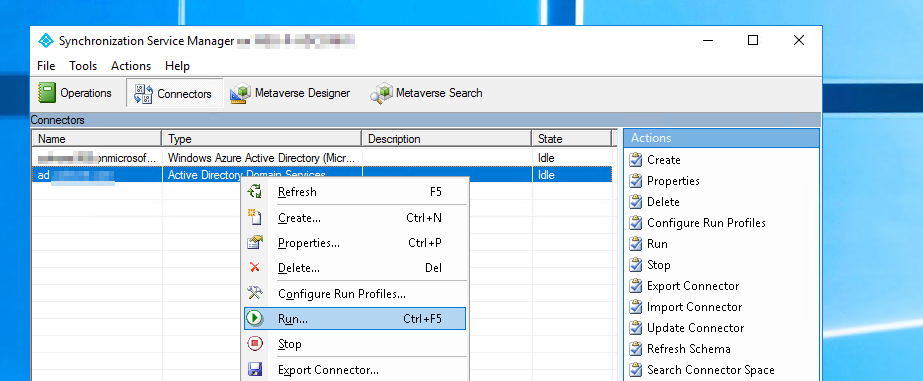Open the Tools menu
Screen dimensions: 923x381
(83, 66)
